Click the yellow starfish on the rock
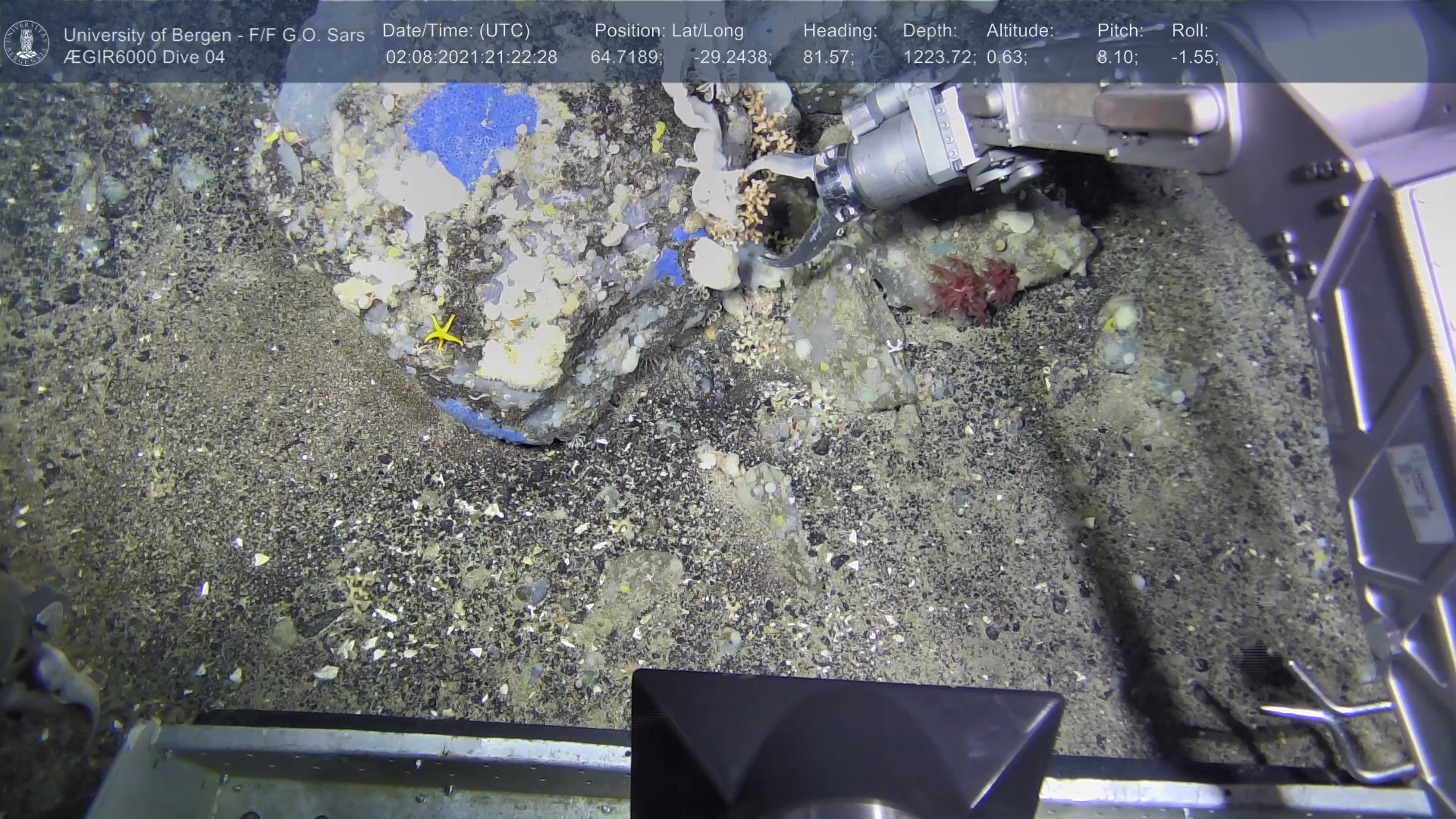Image resolution: width=1456 pixels, height=819 pixels. pyautogui.click(x=443, y=332)
